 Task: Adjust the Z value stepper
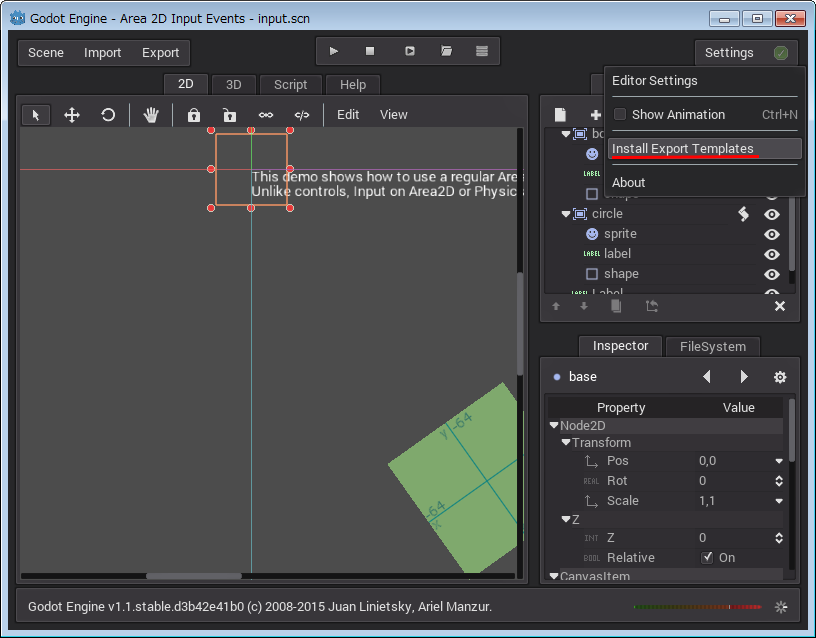779,538
